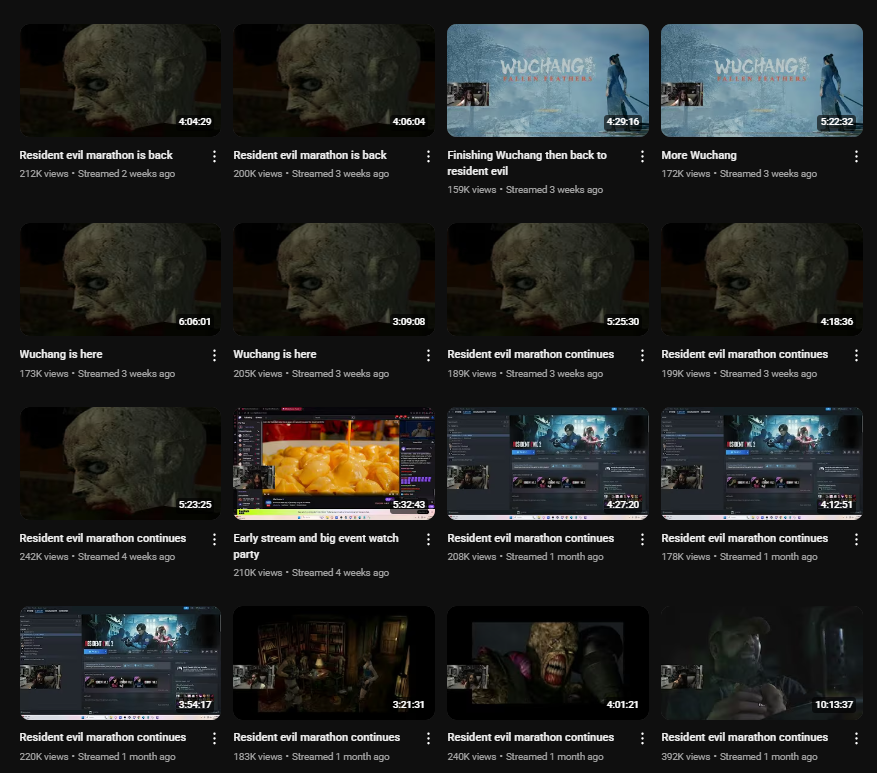Click the thumbnail showing 4:18:36 length
This screenshot has height=773, width=877.
[762, 280]
